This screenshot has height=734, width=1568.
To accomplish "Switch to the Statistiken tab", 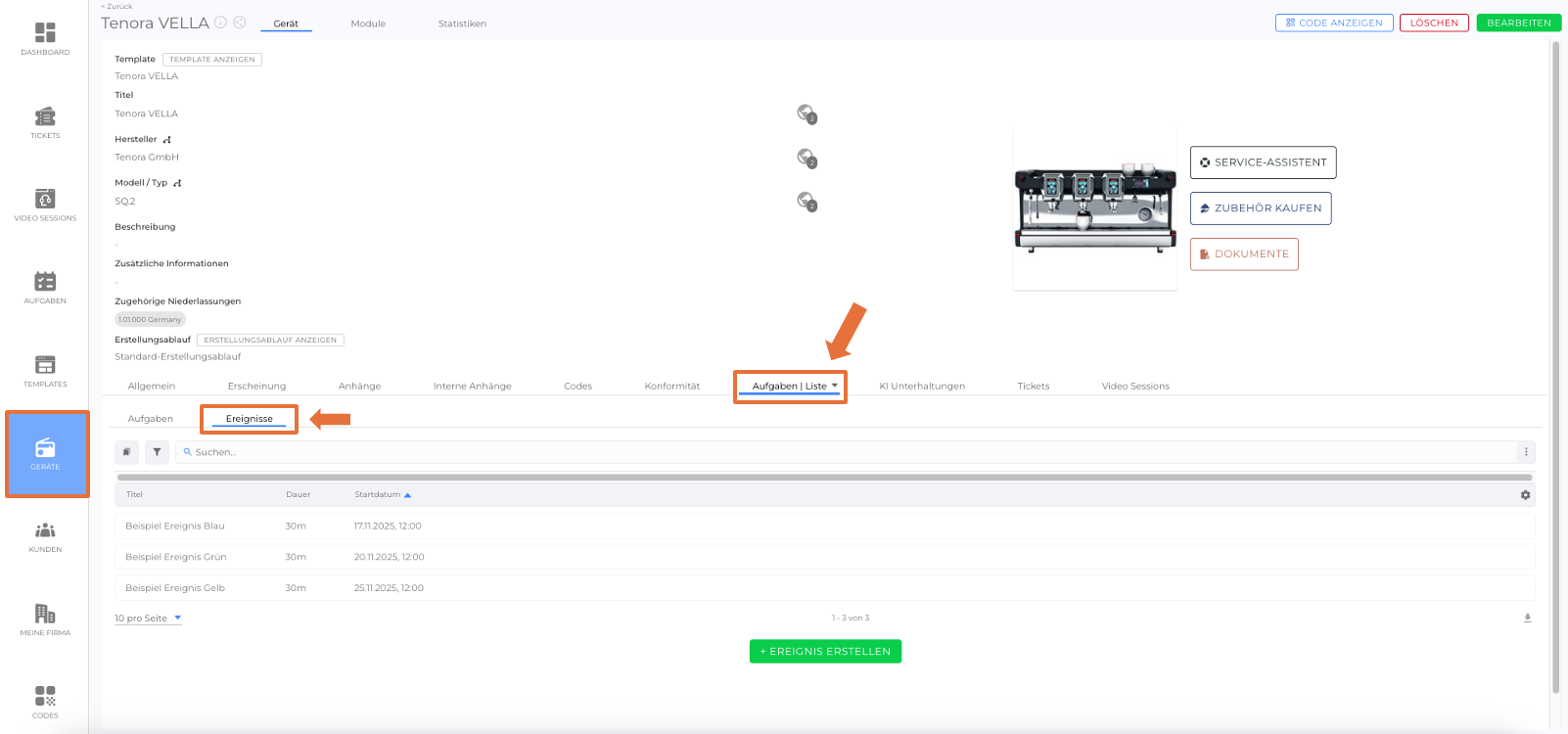I will 462,23.
